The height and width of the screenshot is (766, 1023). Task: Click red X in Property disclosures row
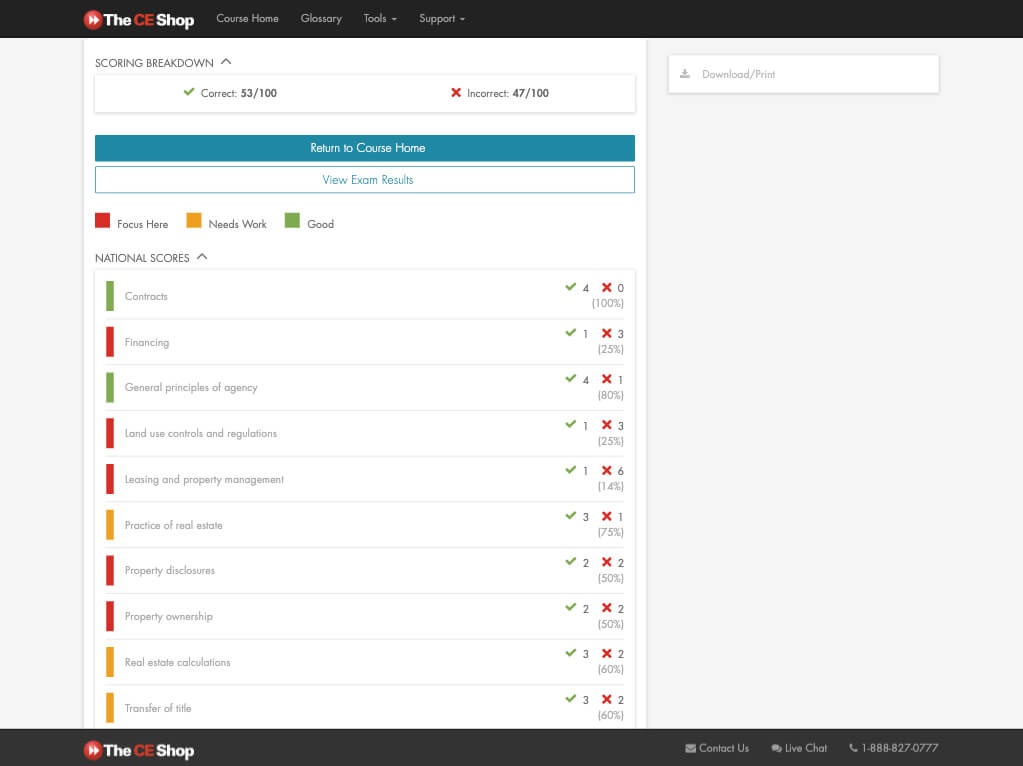coord(607,562)
